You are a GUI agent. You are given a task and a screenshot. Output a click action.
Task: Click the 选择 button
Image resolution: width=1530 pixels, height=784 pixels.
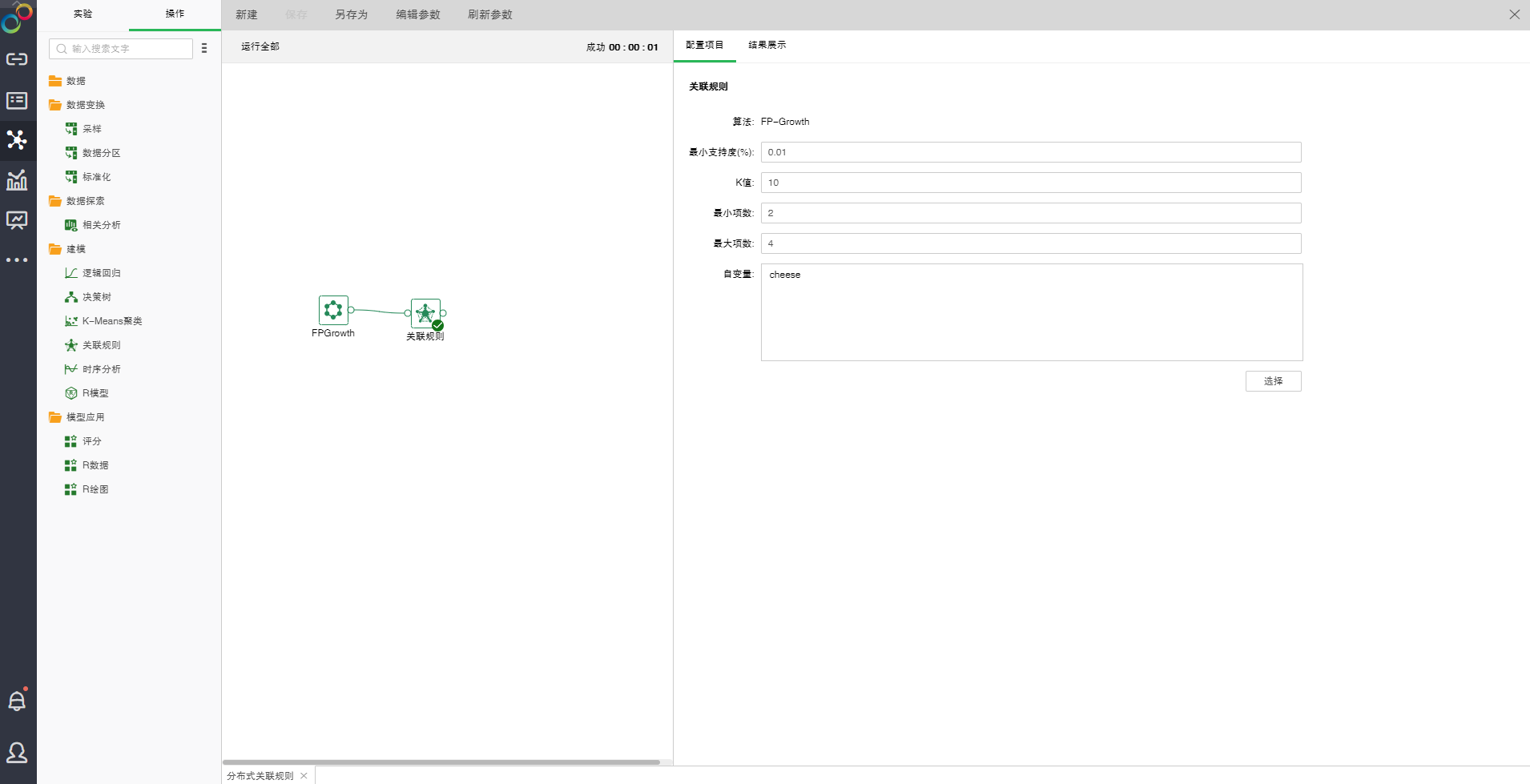1273,381
